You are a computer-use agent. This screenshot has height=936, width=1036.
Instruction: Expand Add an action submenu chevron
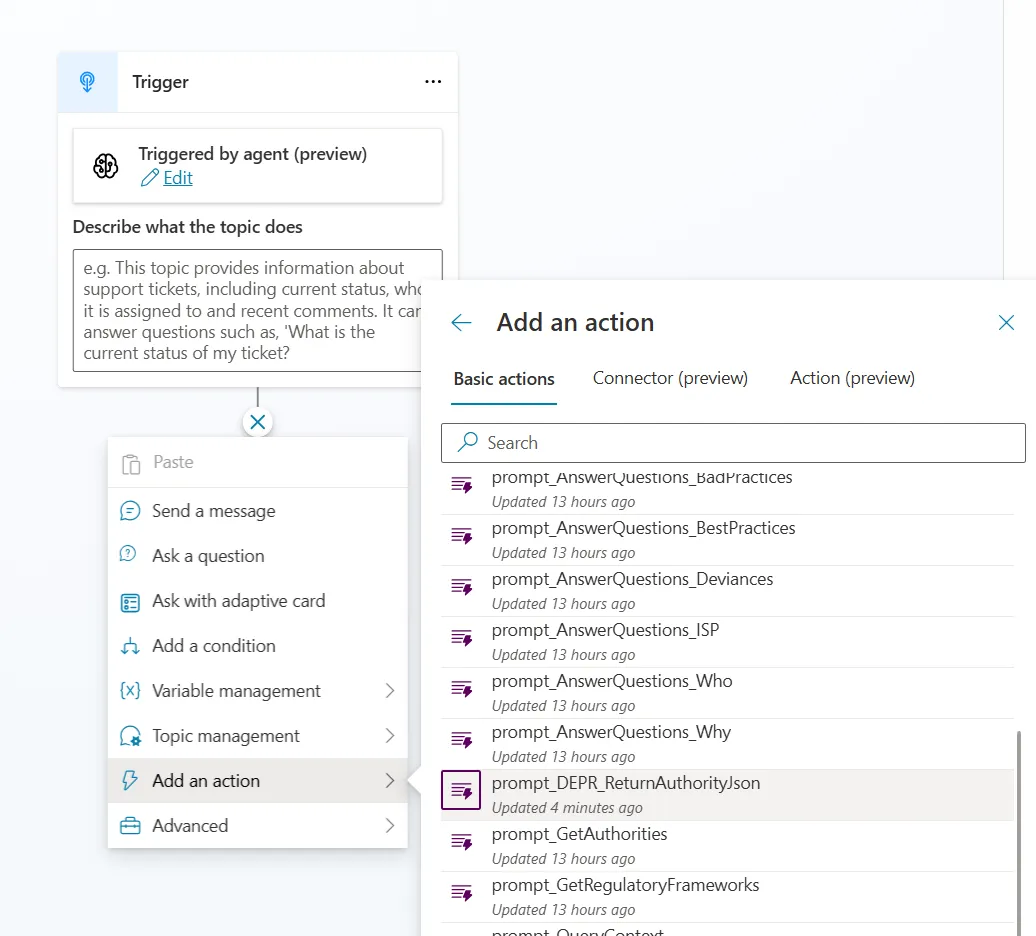390,781
